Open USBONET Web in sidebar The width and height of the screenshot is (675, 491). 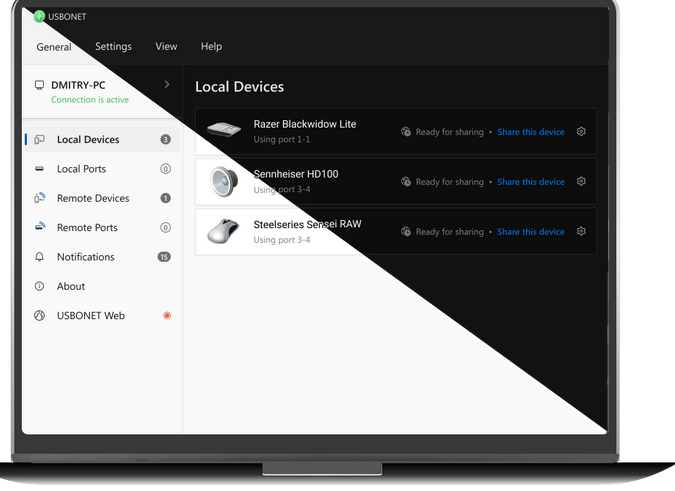pos(102,315)
